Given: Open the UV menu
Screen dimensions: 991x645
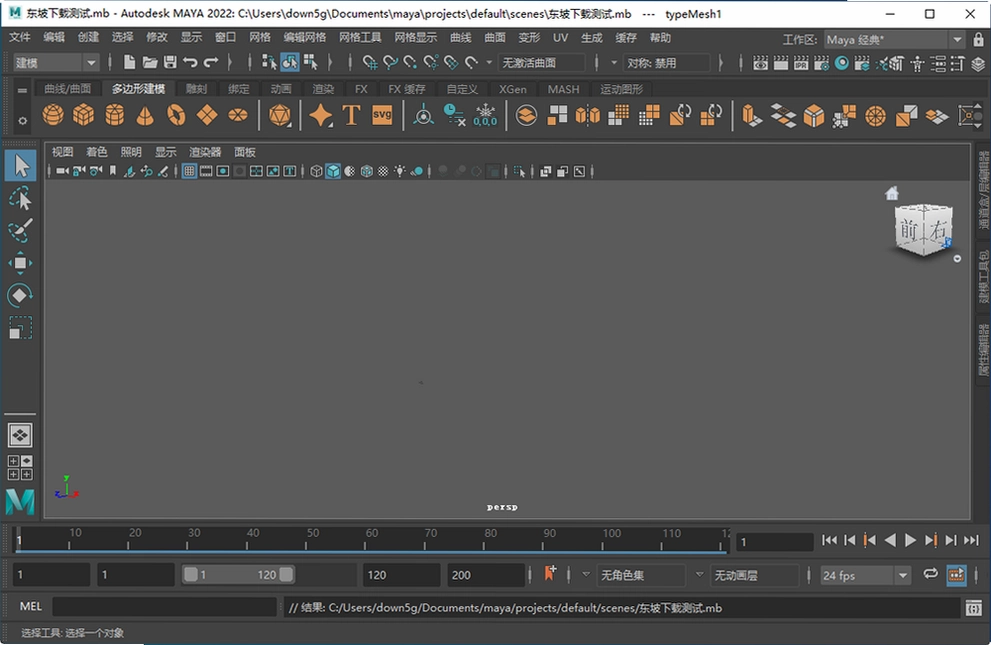Looking at the screenshot, I should [x=560, y=38].
